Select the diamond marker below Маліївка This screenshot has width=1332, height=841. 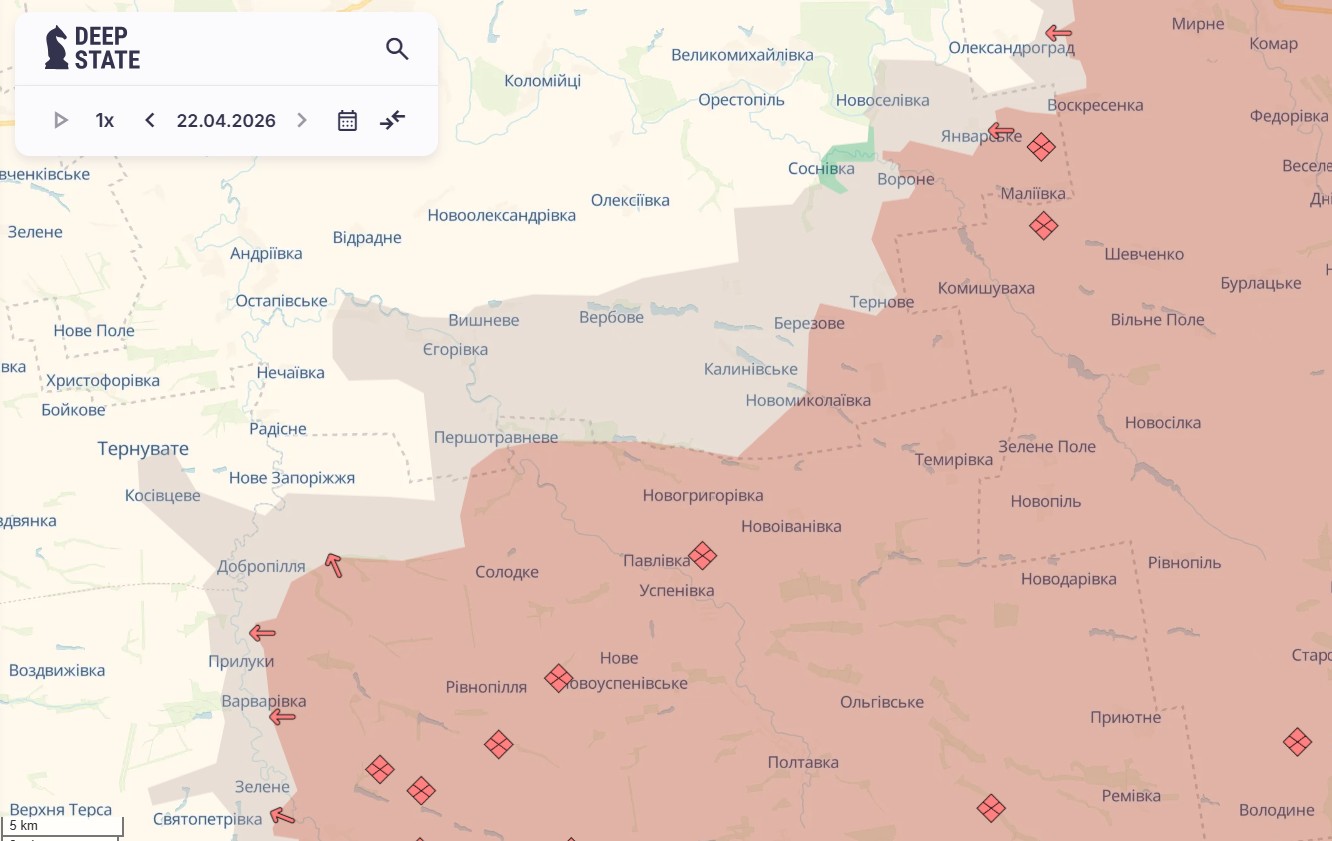click(x=1043, y=226)
